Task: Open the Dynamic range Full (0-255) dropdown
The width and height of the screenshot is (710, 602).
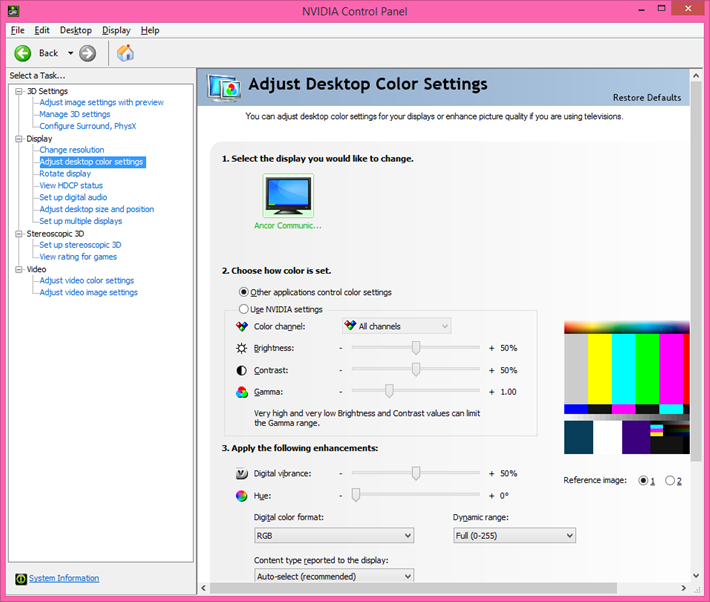Action: [x=514, y=536]
